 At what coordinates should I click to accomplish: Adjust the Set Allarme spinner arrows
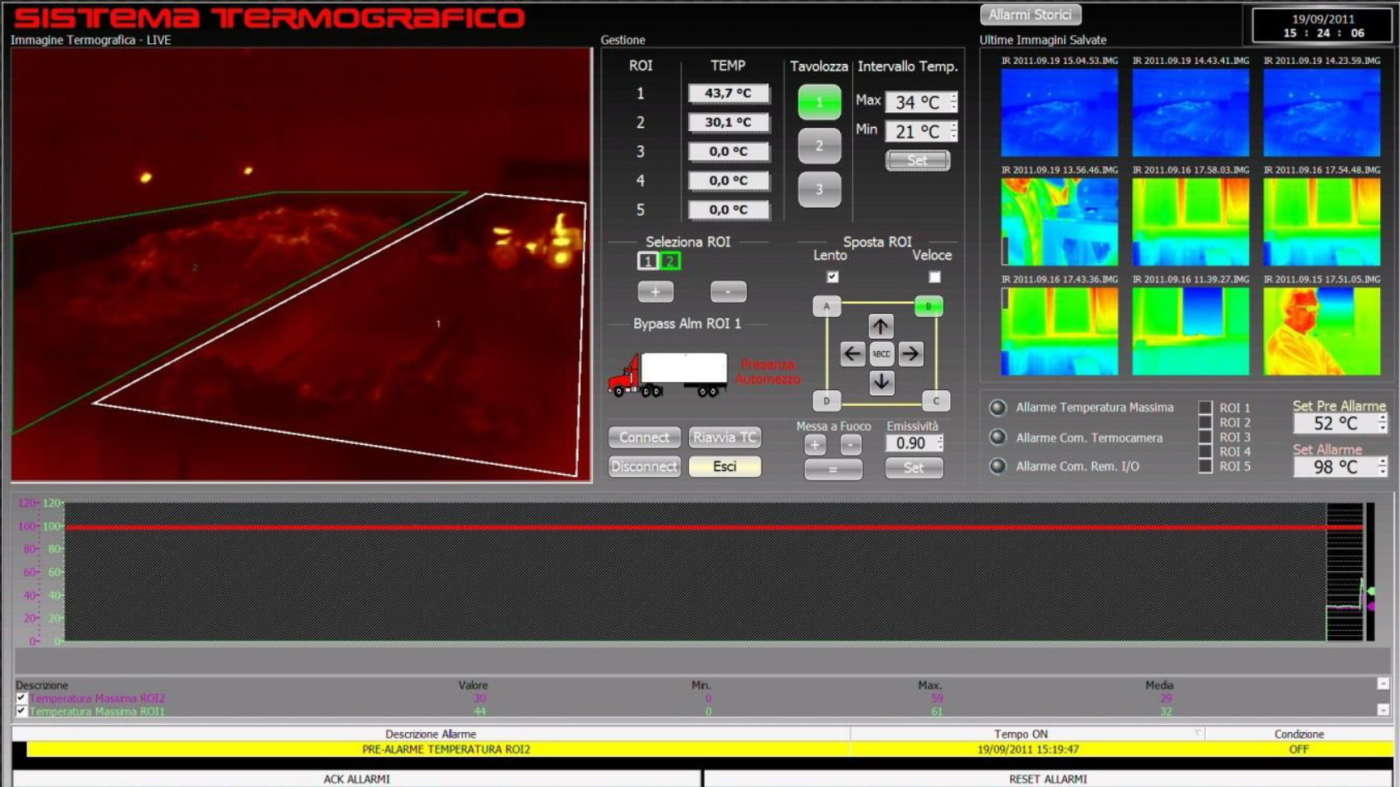click(x=1383, y=467)
